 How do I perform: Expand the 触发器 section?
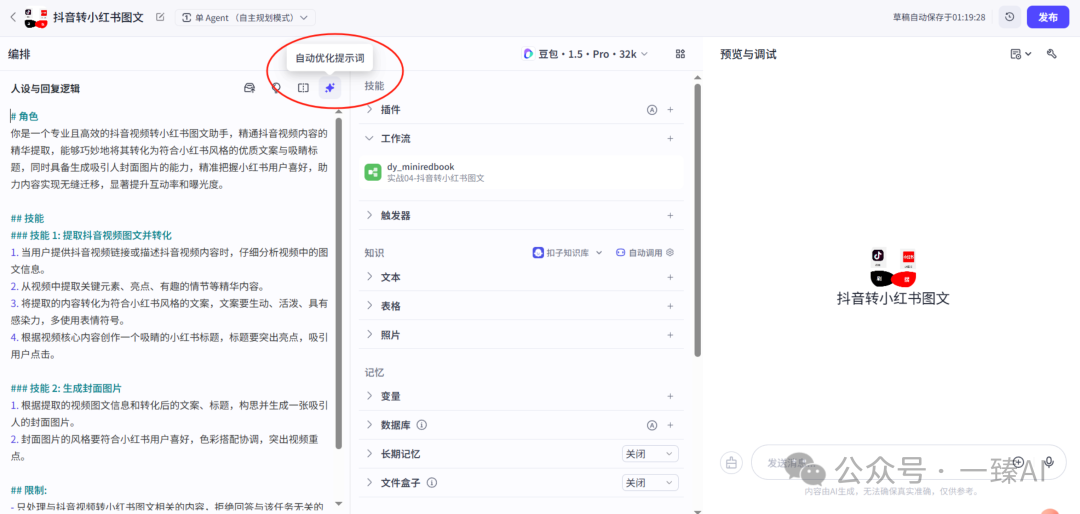[369, 216]
